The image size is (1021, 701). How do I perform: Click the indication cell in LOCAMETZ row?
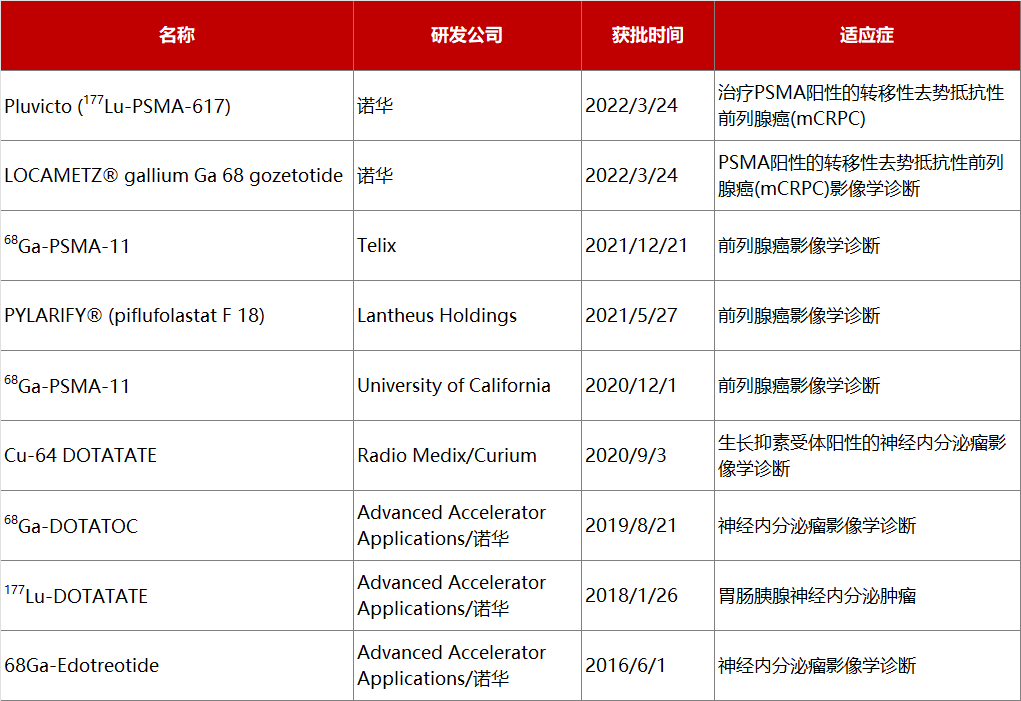point(867,176)
